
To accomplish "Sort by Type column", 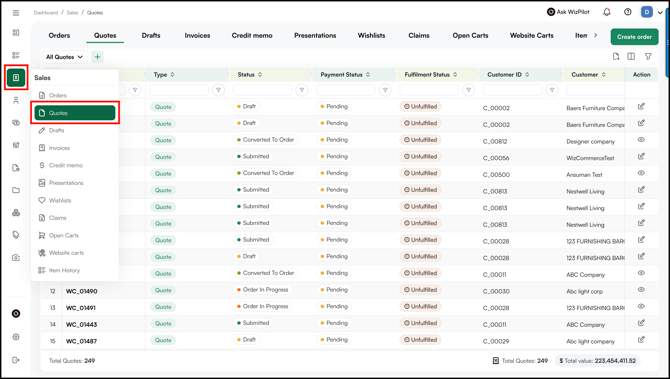I will (173, 74).
